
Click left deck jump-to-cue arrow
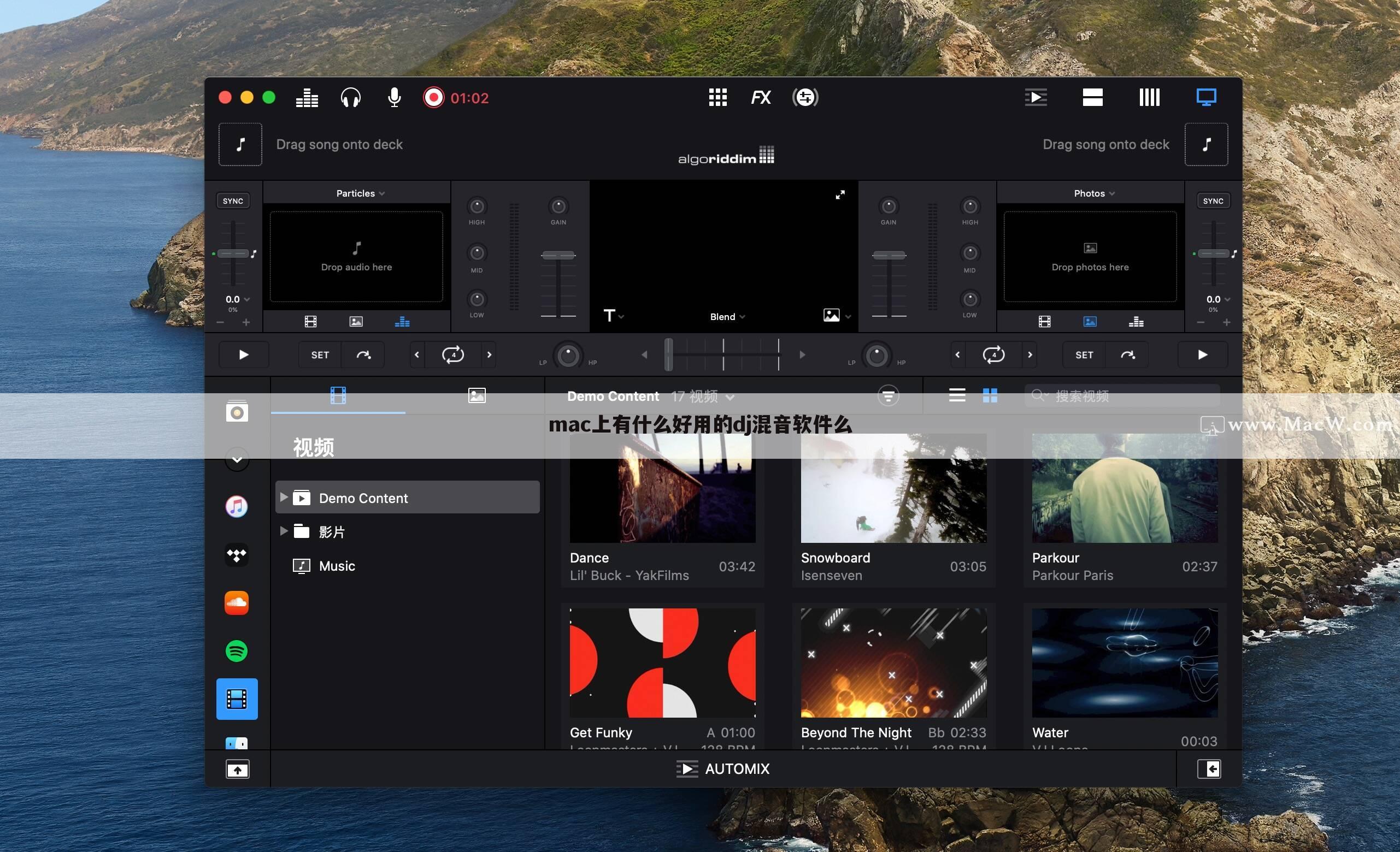click(x=363, y=355)
